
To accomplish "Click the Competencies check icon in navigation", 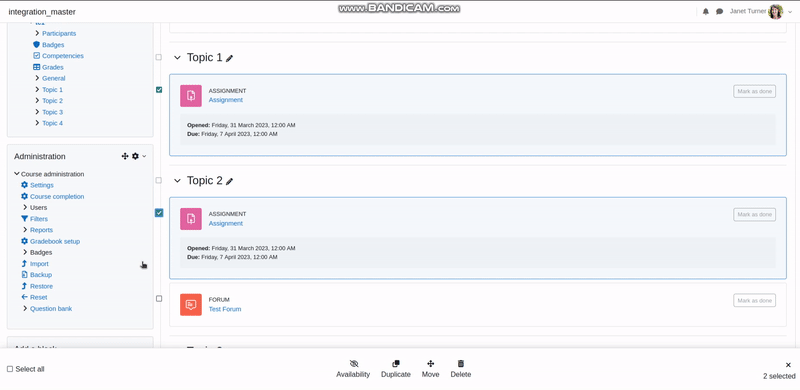I will (36, 56).
